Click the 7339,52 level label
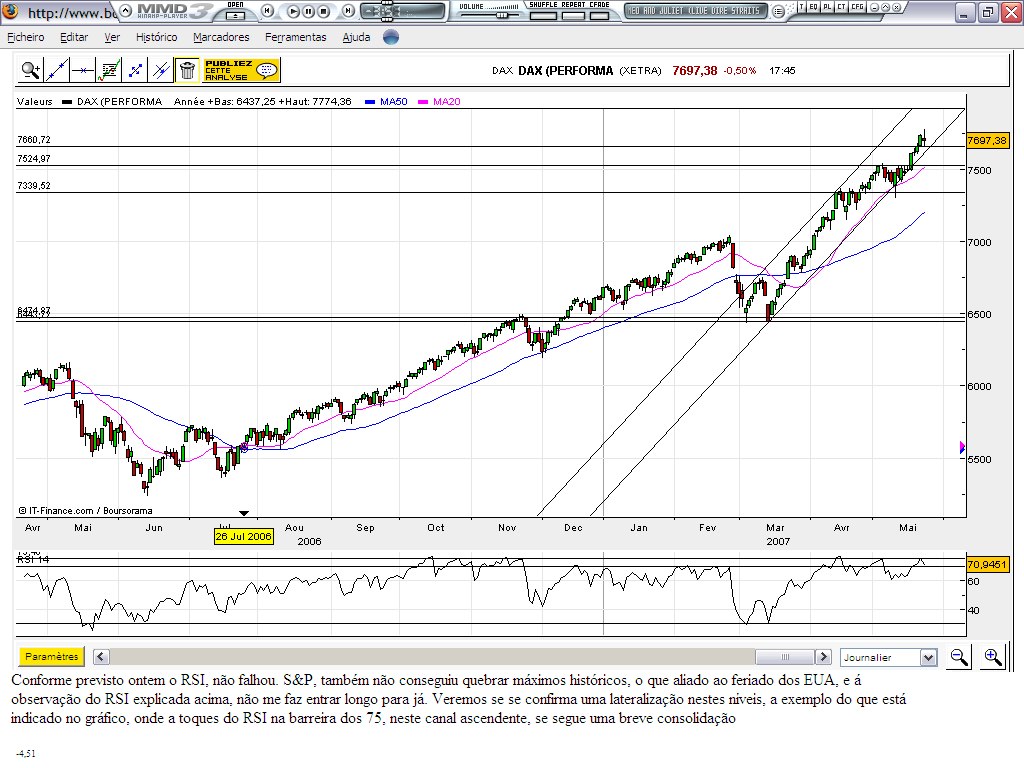1024x768 pixels. pyautogui.click(x=34, y=185)
